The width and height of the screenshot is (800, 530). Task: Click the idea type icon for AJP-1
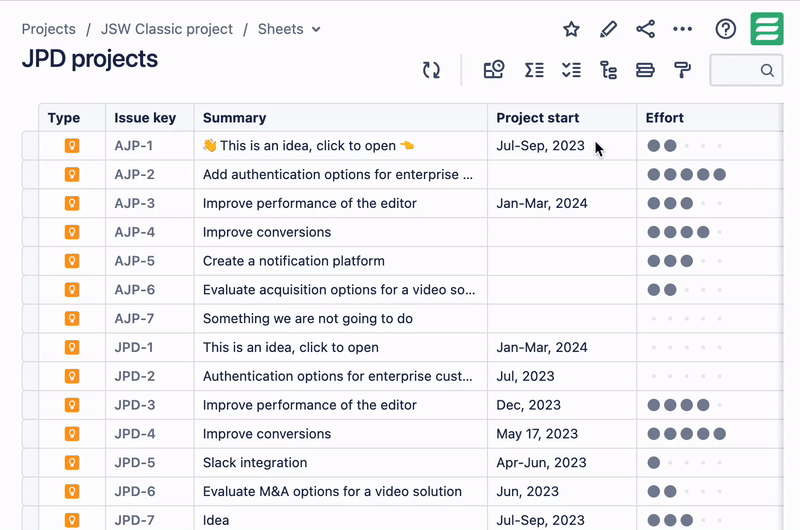pyautogui.click(x=72, y=146)
